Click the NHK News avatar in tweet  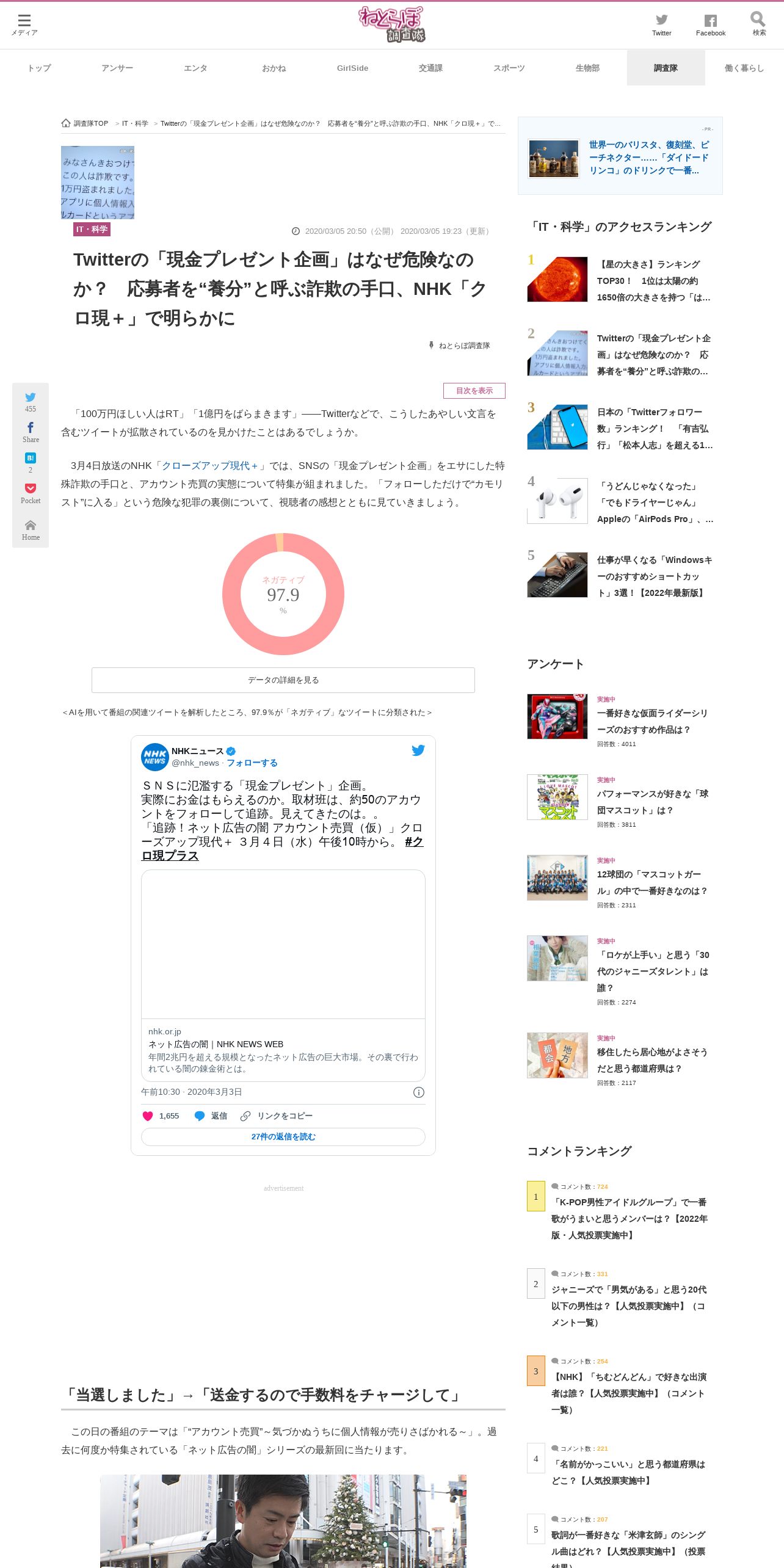(155, 757)
